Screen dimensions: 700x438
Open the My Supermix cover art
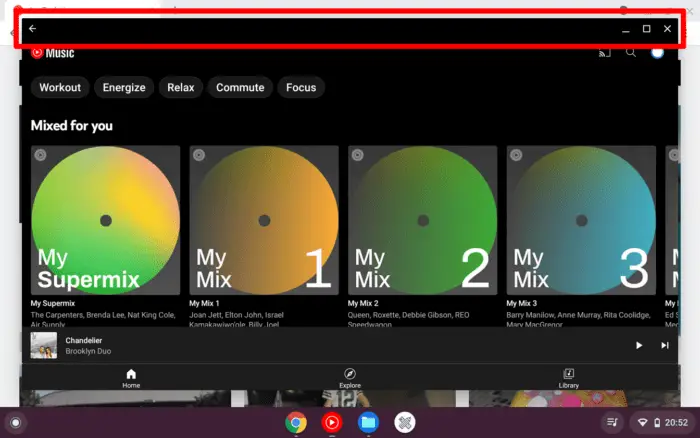tap(105, 220)
